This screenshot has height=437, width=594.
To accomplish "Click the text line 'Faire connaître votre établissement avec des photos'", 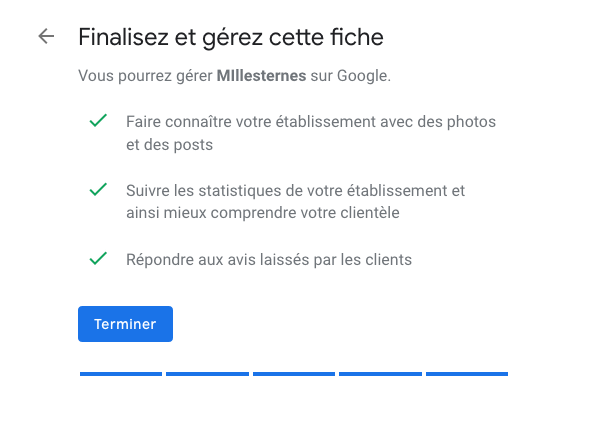I will pyautogui.click(x=311, y=122).
